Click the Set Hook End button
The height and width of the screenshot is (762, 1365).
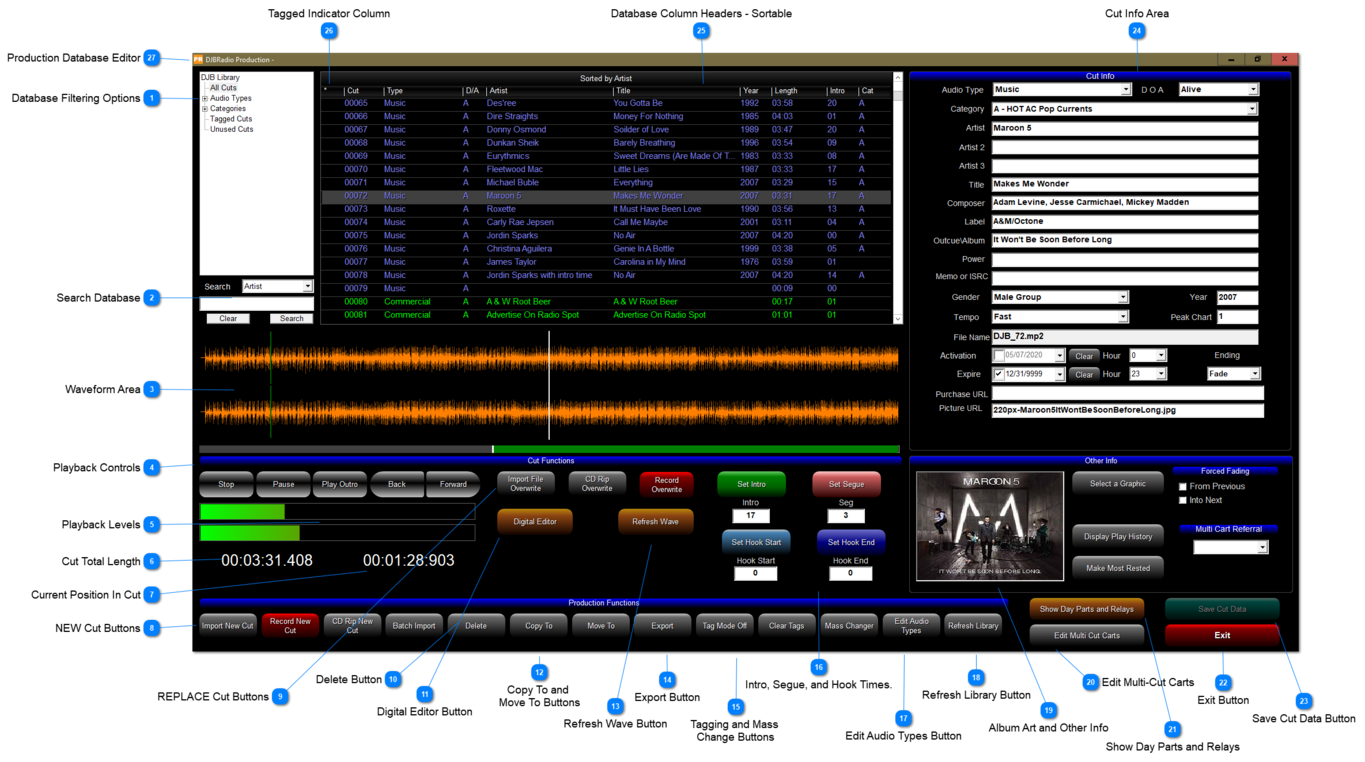tap(851, 542)
